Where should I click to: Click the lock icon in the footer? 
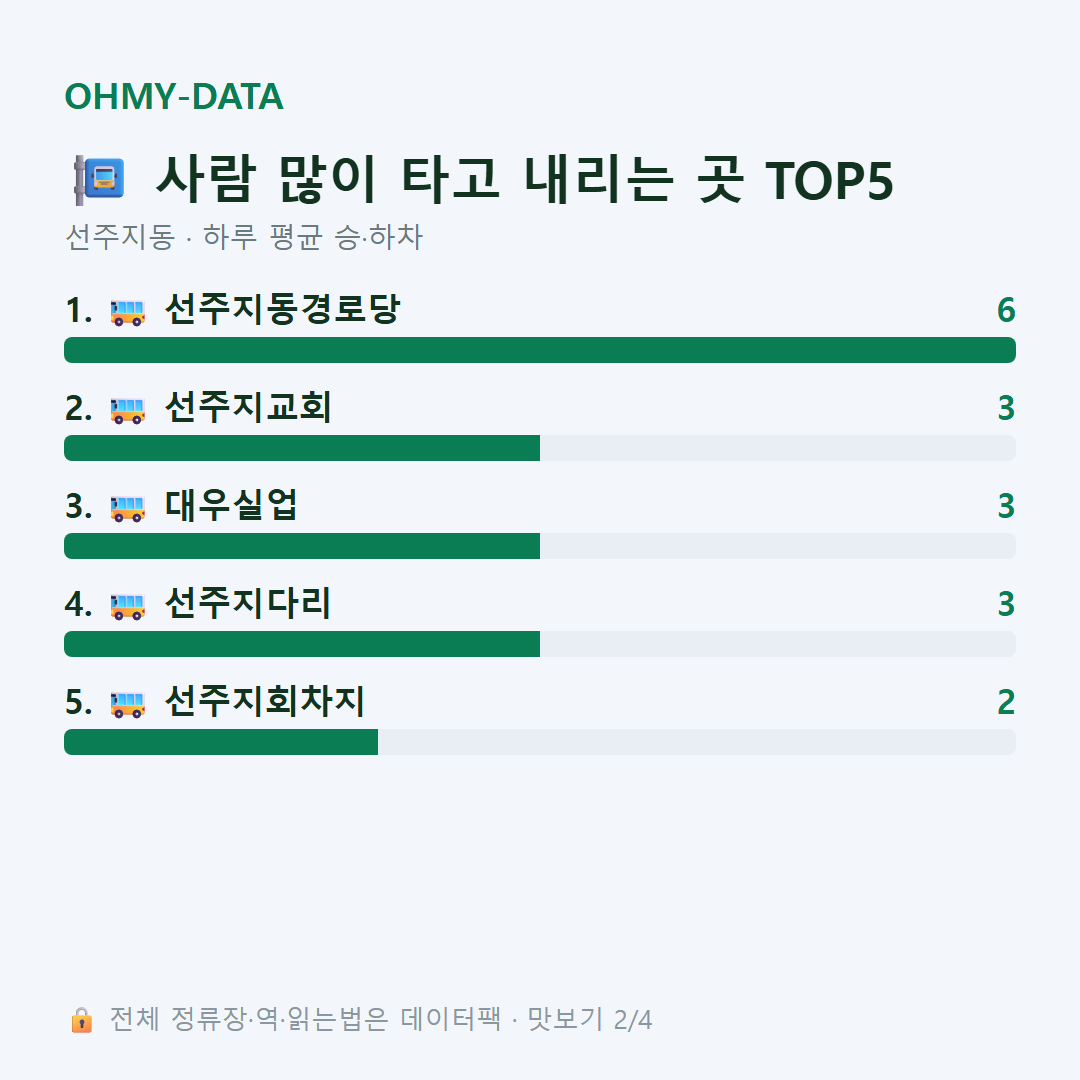(81, 1019)
